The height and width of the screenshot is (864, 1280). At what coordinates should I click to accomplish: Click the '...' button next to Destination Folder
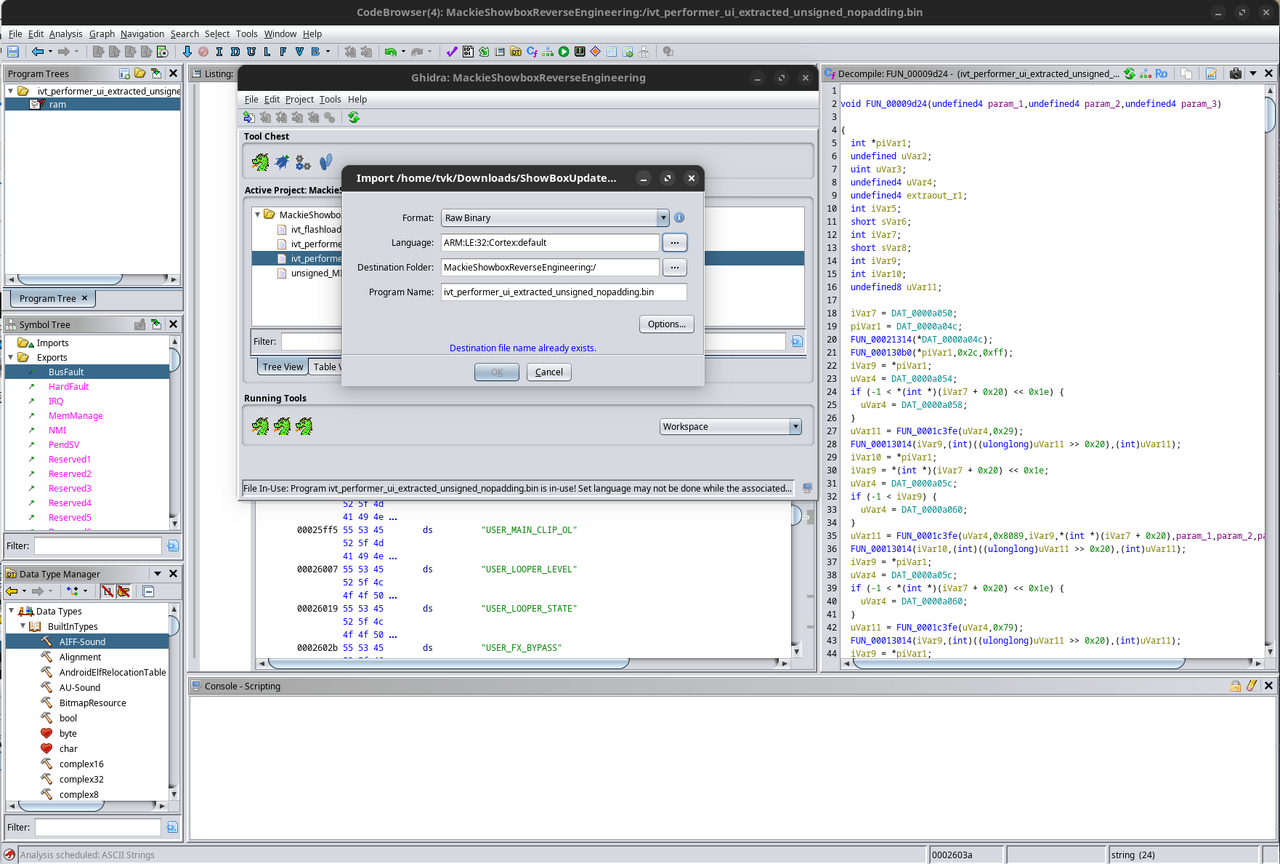click(674, 267)
